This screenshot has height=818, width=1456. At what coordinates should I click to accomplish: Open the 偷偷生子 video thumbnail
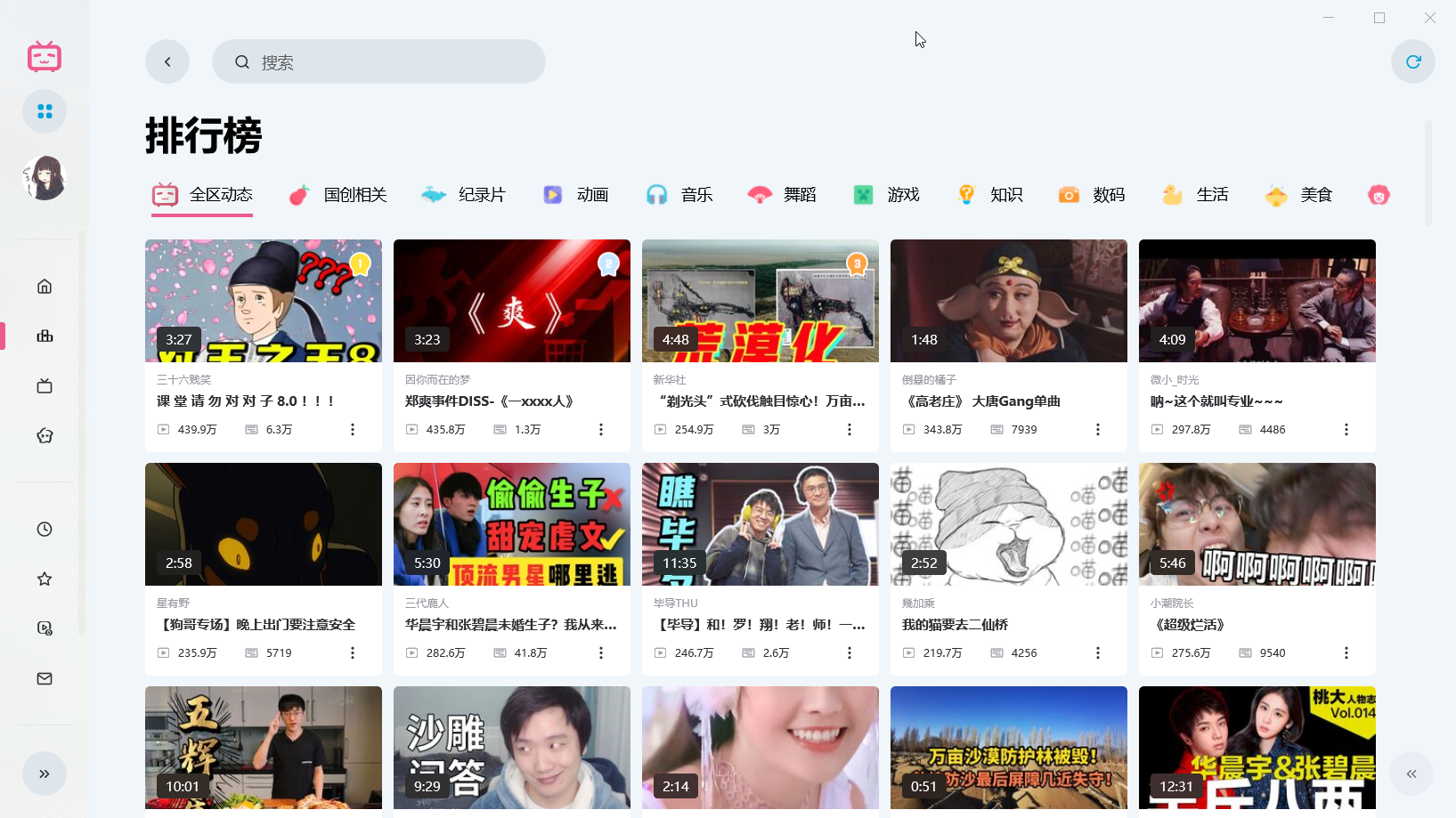(x=512, y=524)
